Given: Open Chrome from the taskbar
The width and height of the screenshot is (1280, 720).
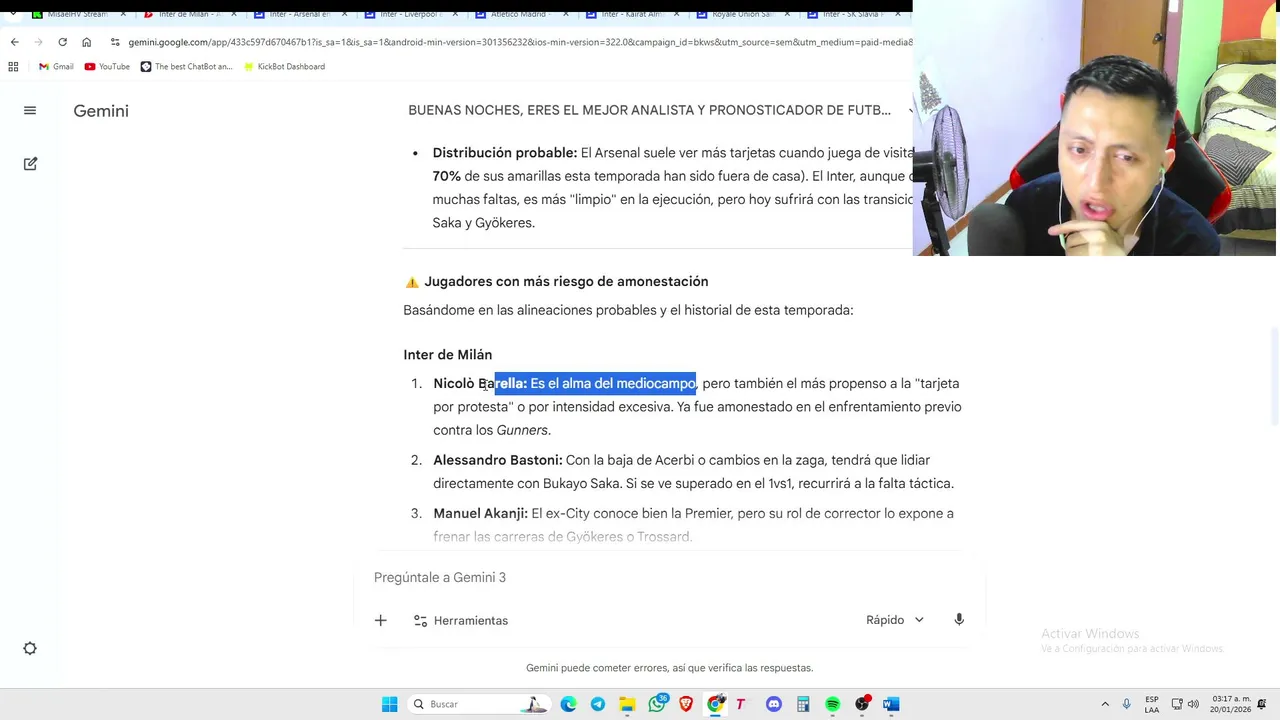Looking at the screenshot, I should tap(715, 704).
